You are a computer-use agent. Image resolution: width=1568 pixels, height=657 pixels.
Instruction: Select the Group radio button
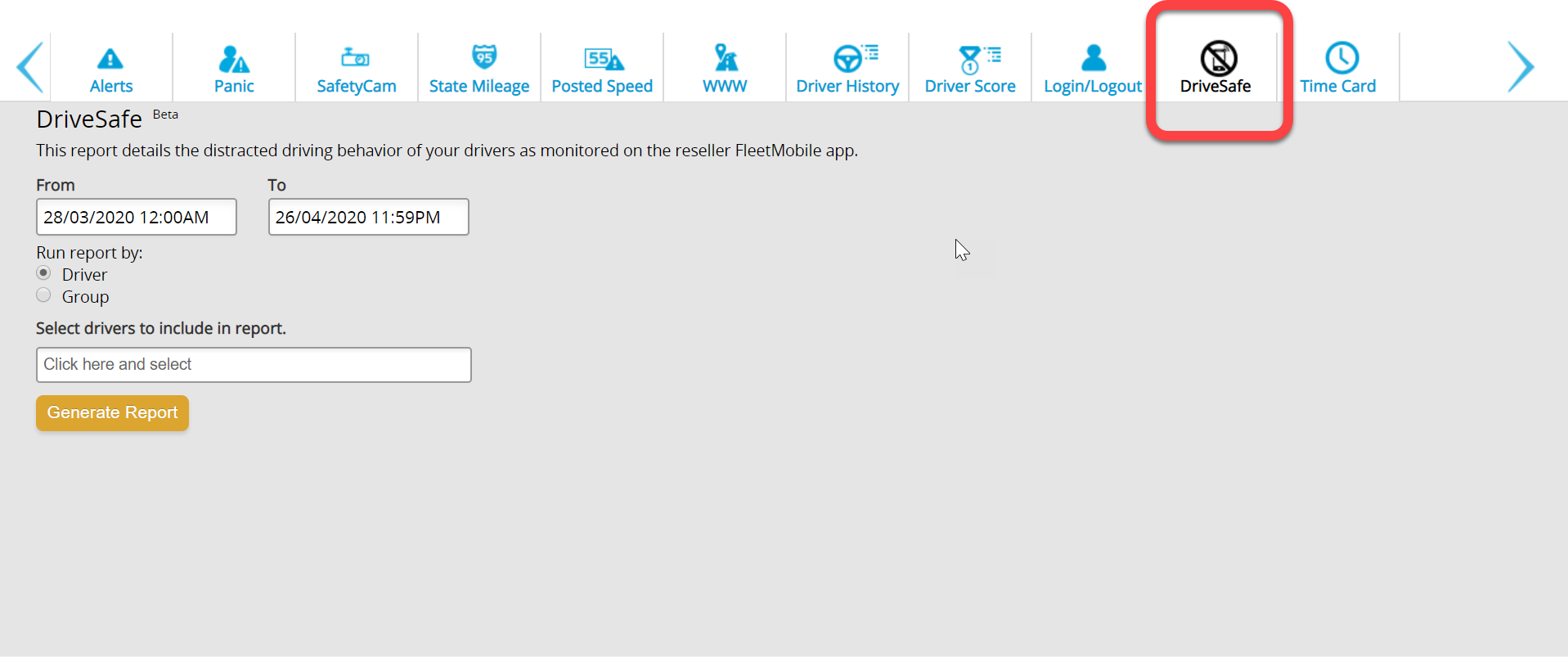click(x=43, y=295)
